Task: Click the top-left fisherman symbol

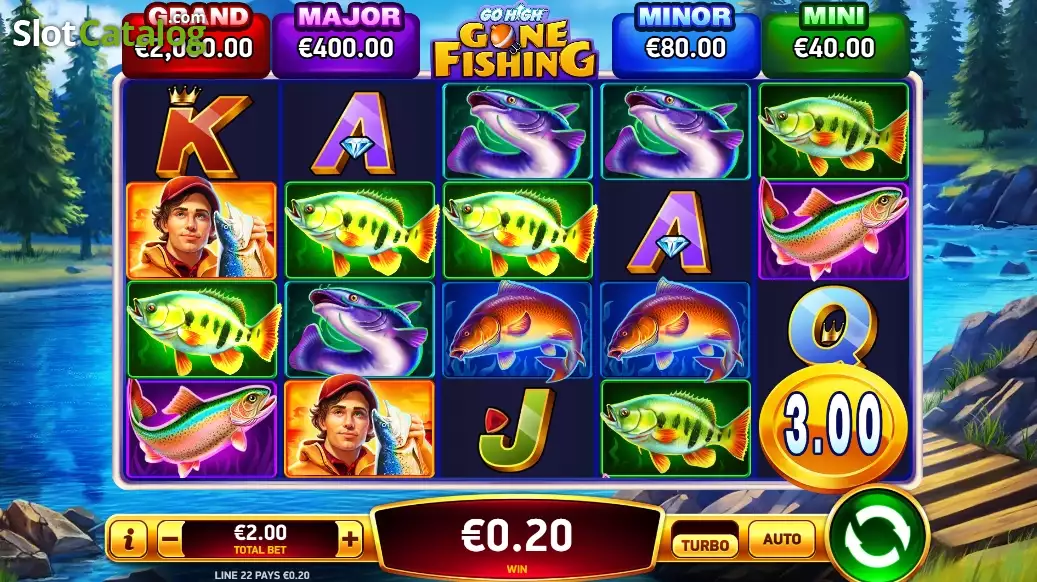Action: point(201,229)
